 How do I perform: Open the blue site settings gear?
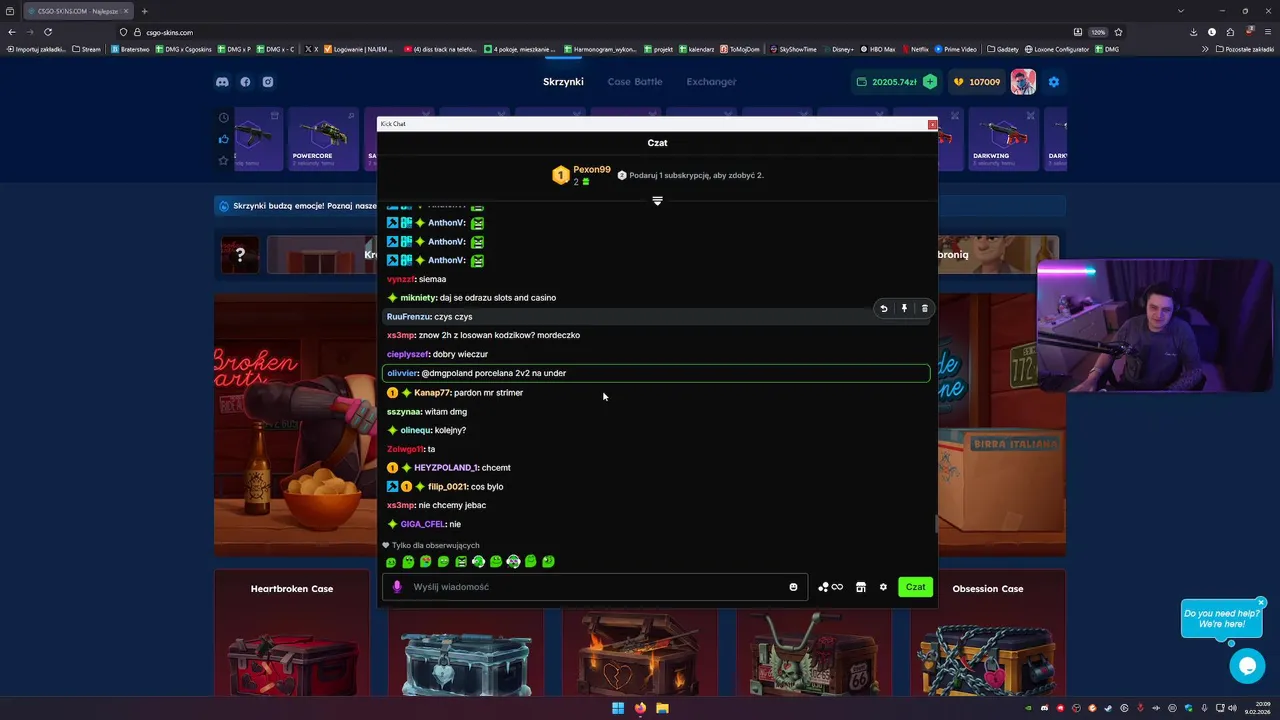click(x=1053, y=82)
